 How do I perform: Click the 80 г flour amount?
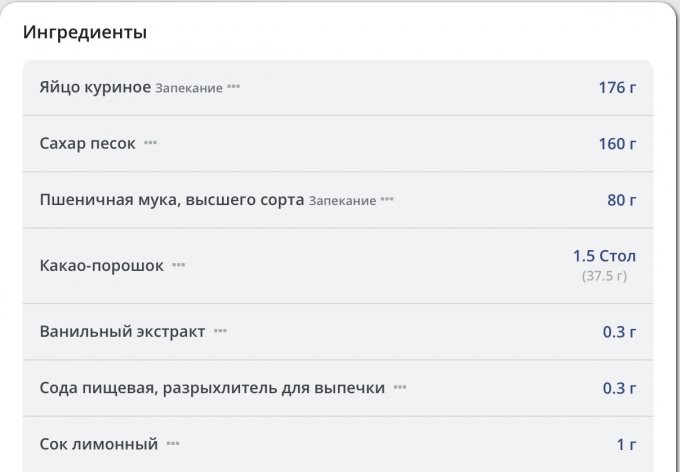coord(621,200)
